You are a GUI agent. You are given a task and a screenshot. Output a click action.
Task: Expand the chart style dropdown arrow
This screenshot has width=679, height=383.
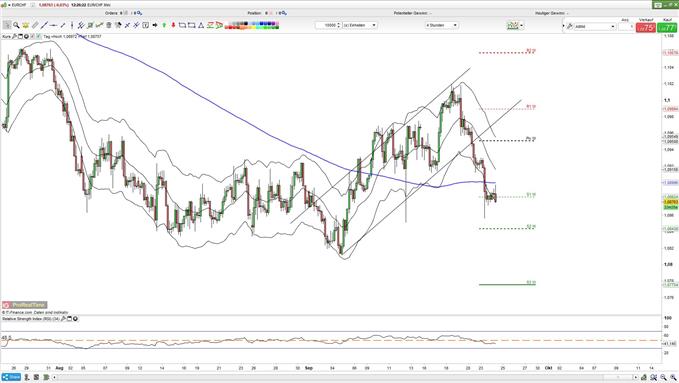[x=521, y=25]
